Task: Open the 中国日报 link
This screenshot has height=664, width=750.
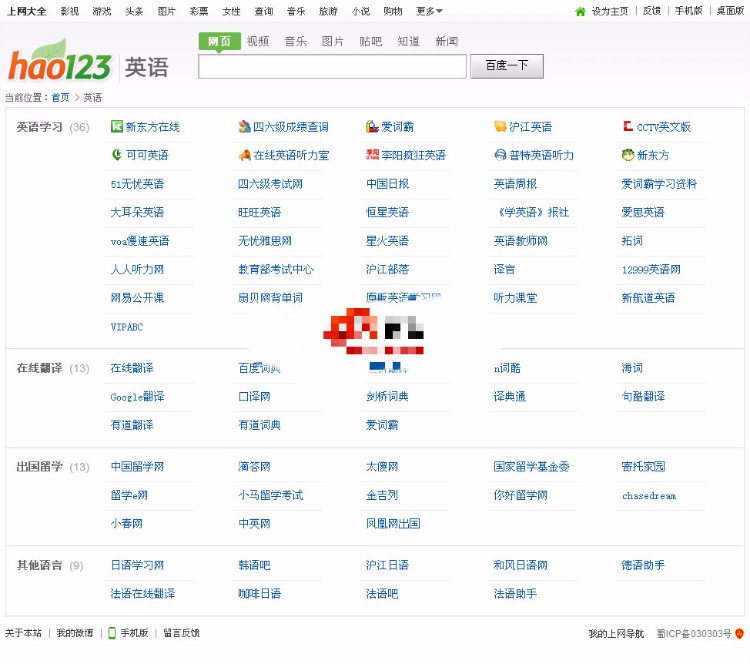Action: click(387, 184)
